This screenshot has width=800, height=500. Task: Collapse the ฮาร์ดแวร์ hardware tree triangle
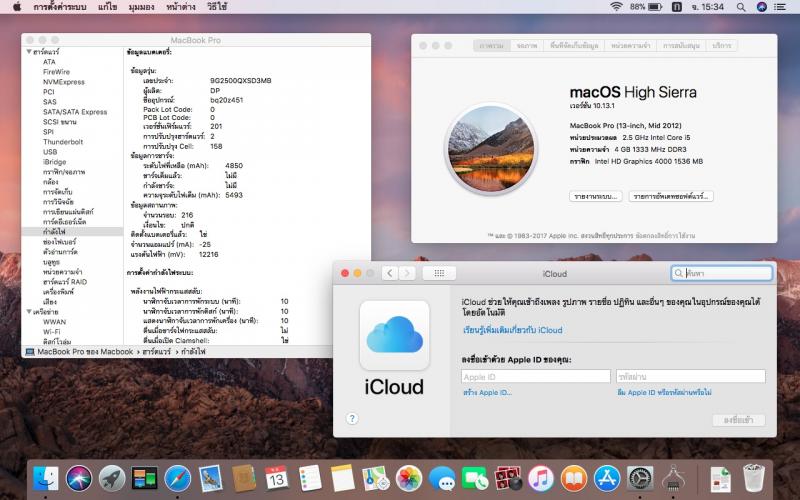[x=29, y=52]
